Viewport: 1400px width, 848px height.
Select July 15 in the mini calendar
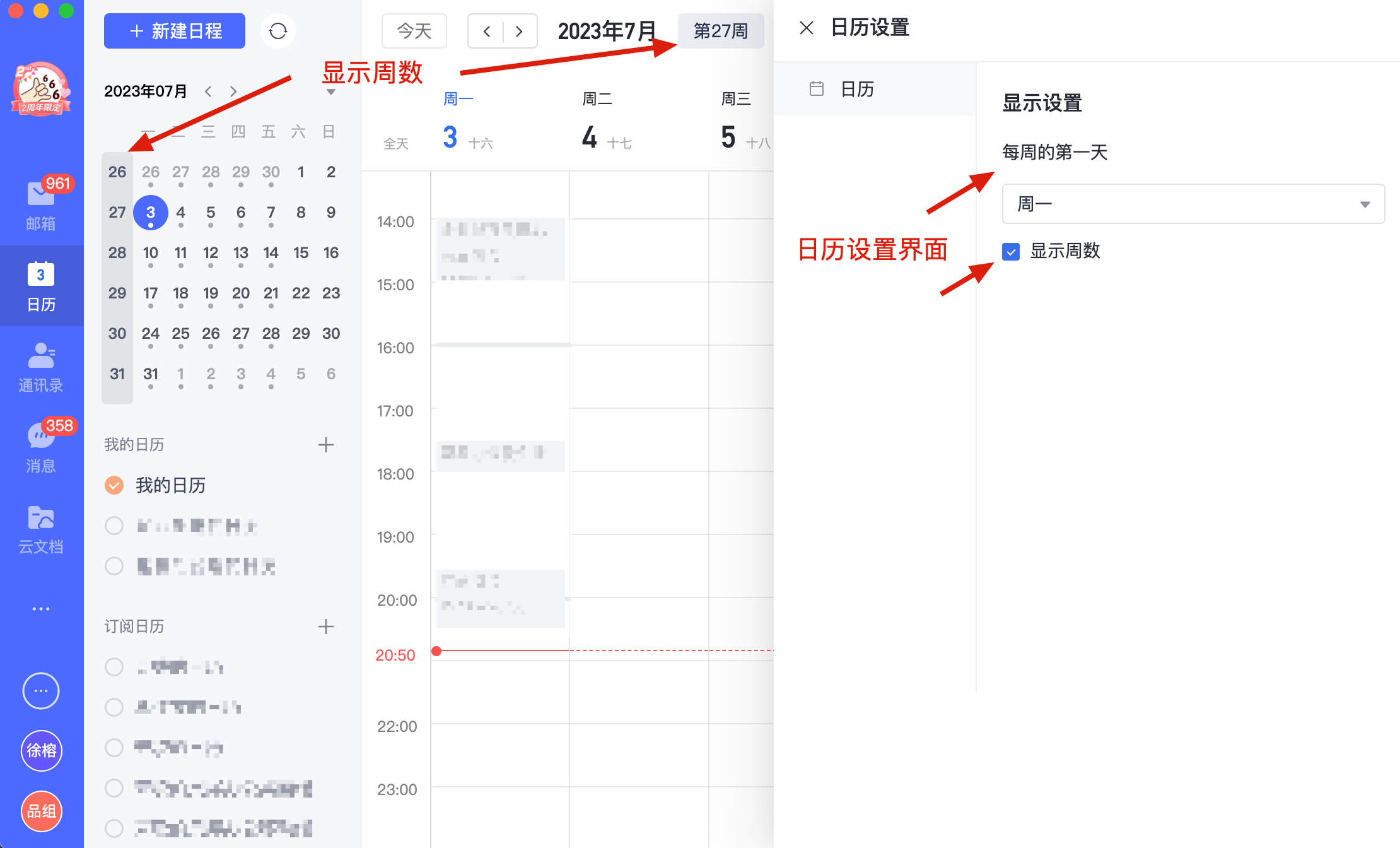pos(301,253)
